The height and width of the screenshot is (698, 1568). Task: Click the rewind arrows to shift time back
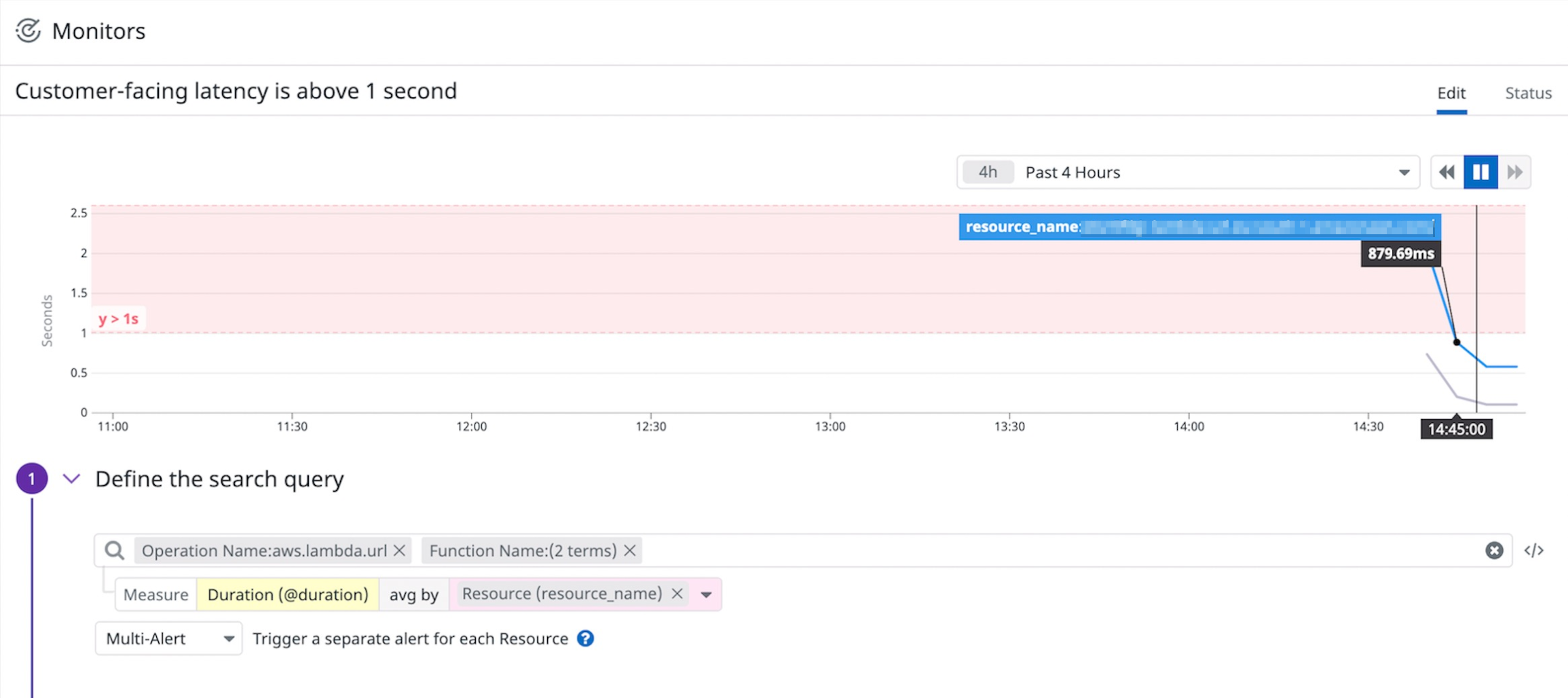click(x=1446, y=172)
